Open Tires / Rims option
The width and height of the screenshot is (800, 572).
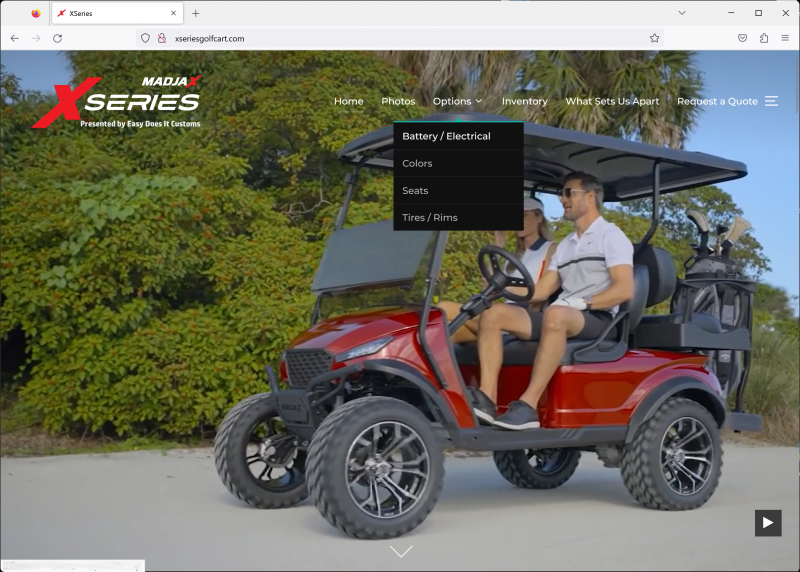429,217
